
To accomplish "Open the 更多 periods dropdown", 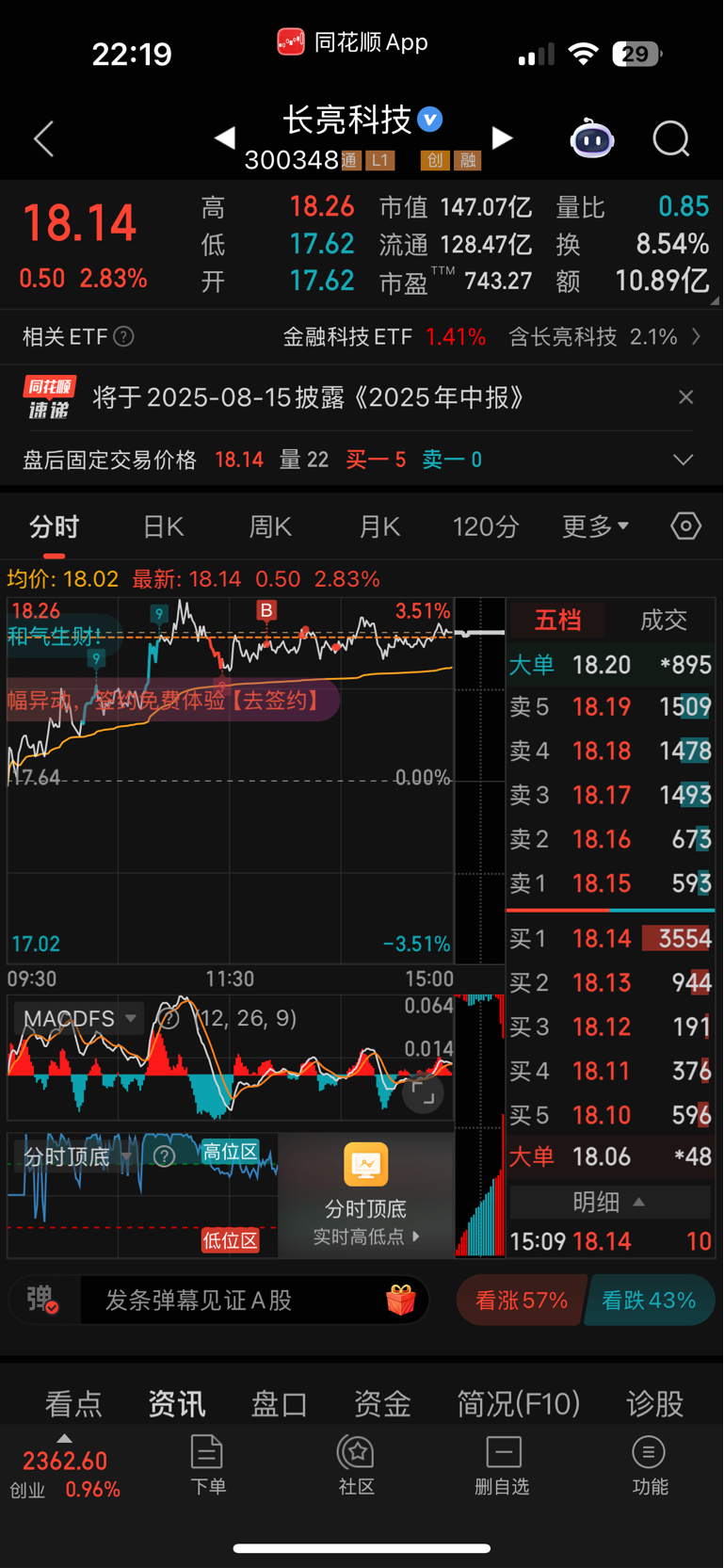I will tap(595, 526).
